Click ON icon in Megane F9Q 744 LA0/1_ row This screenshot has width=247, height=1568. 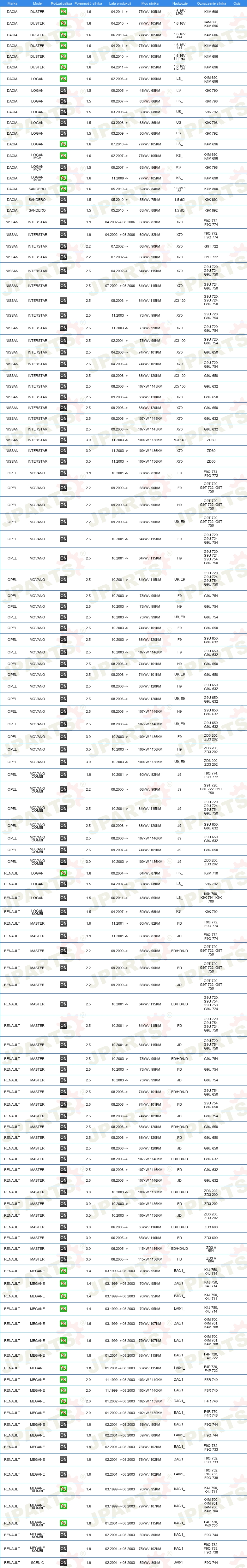(x=63, y=1435)
